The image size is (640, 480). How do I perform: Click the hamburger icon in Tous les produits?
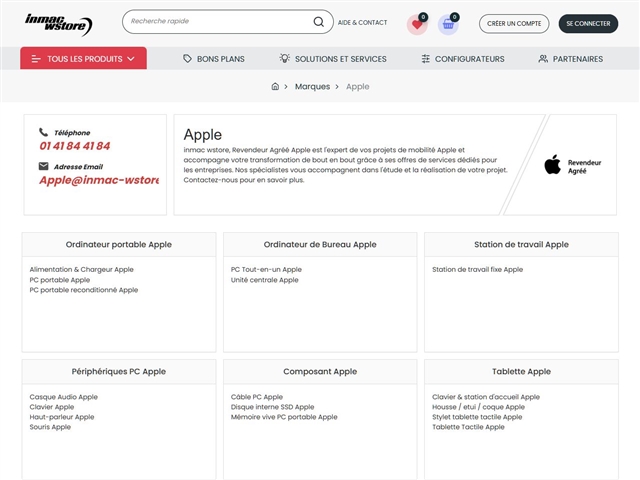(36, 59)
